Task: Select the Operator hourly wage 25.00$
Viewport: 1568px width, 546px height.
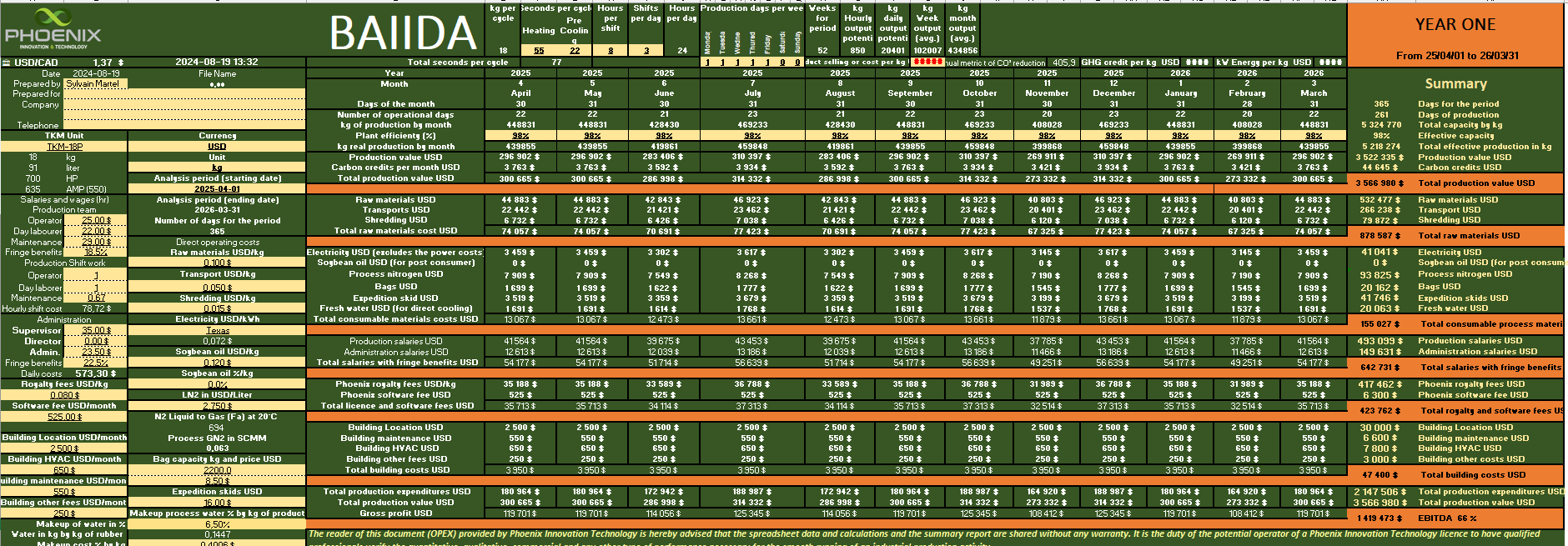Action: [95, 221]
